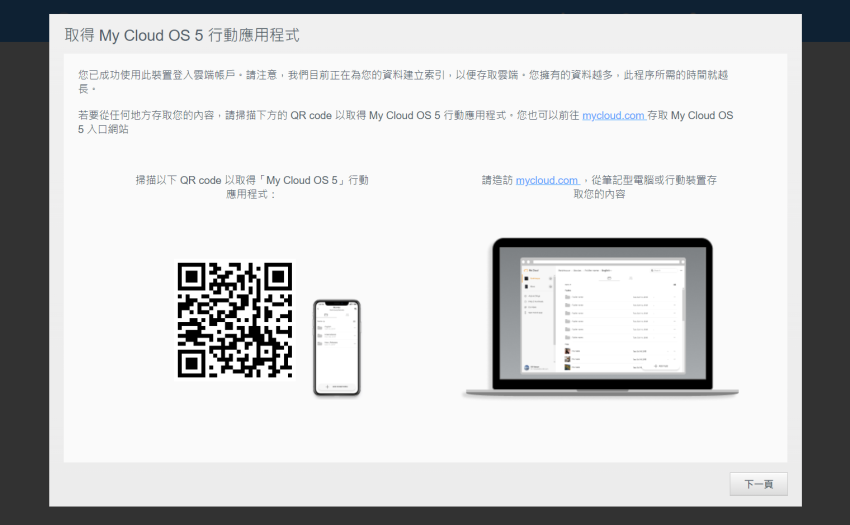Open the mycloud.com link in the top paragraph
This screenshot has height=525, width=850.
click(613, 116)
